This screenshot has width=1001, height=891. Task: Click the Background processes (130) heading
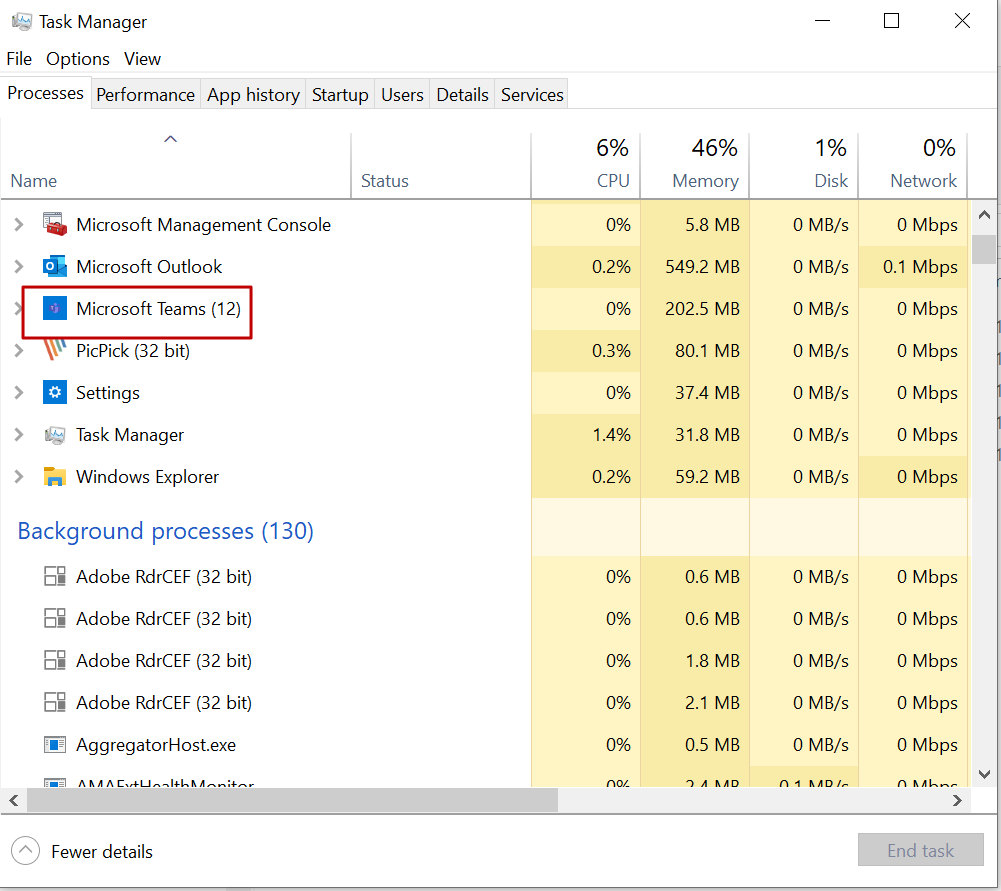pyautogui.click(x=165, y=531)
